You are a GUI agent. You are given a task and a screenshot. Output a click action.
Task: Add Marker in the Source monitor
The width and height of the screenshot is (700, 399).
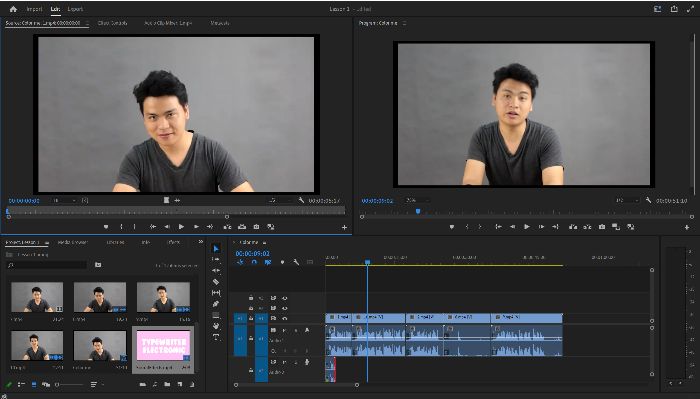coord(106,227)
